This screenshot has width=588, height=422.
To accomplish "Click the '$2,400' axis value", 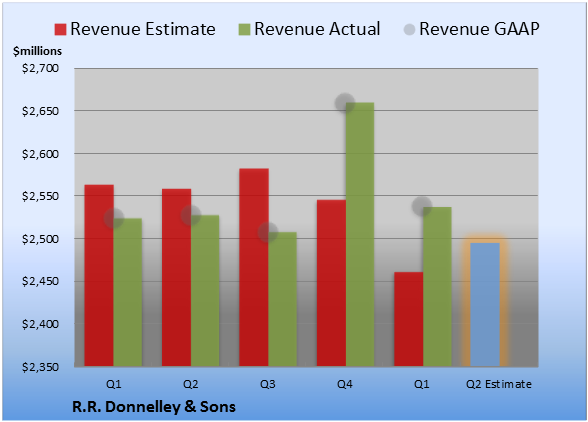I will click(40, 324).
